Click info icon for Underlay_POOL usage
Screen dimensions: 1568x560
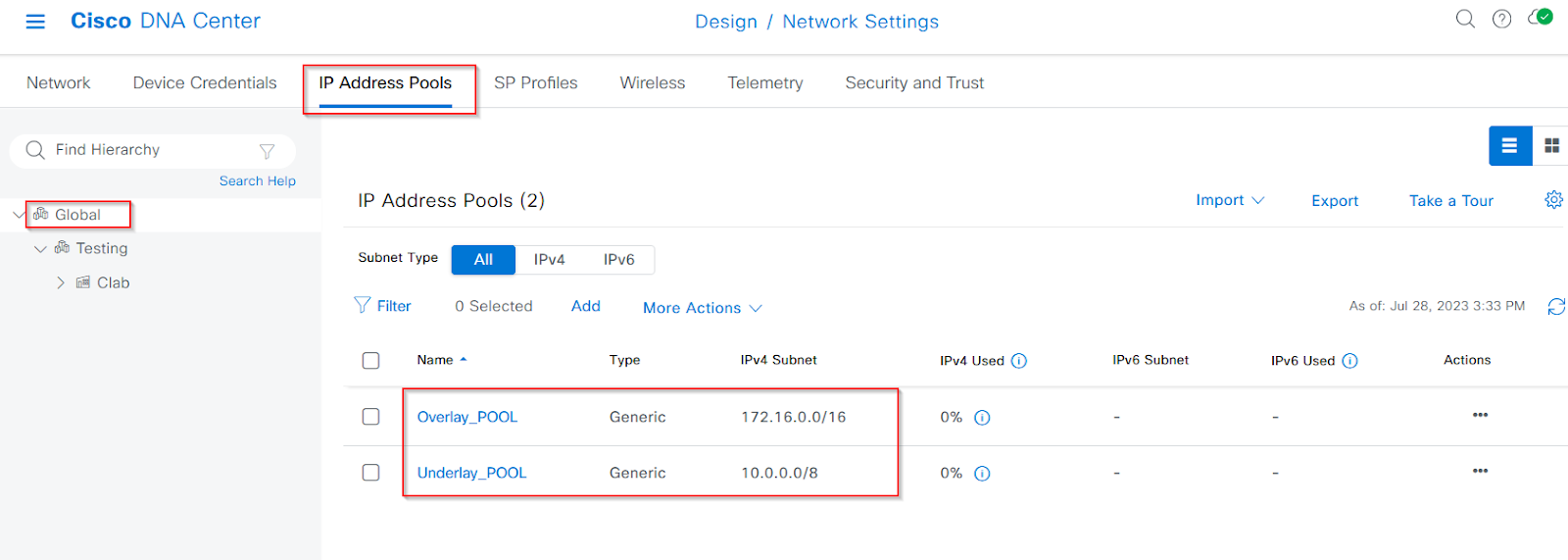tap(982, 474)
